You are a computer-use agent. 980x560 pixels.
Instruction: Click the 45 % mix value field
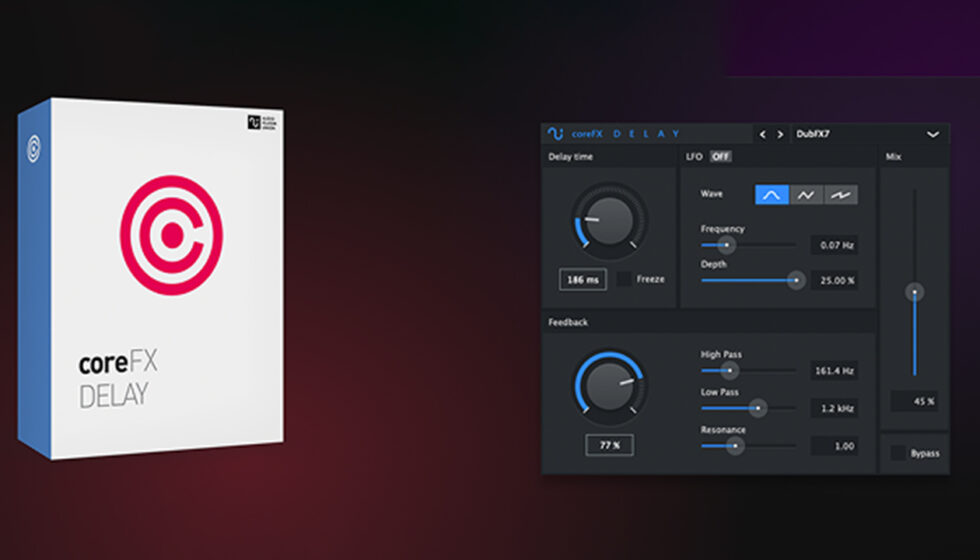tap(914, 401)
